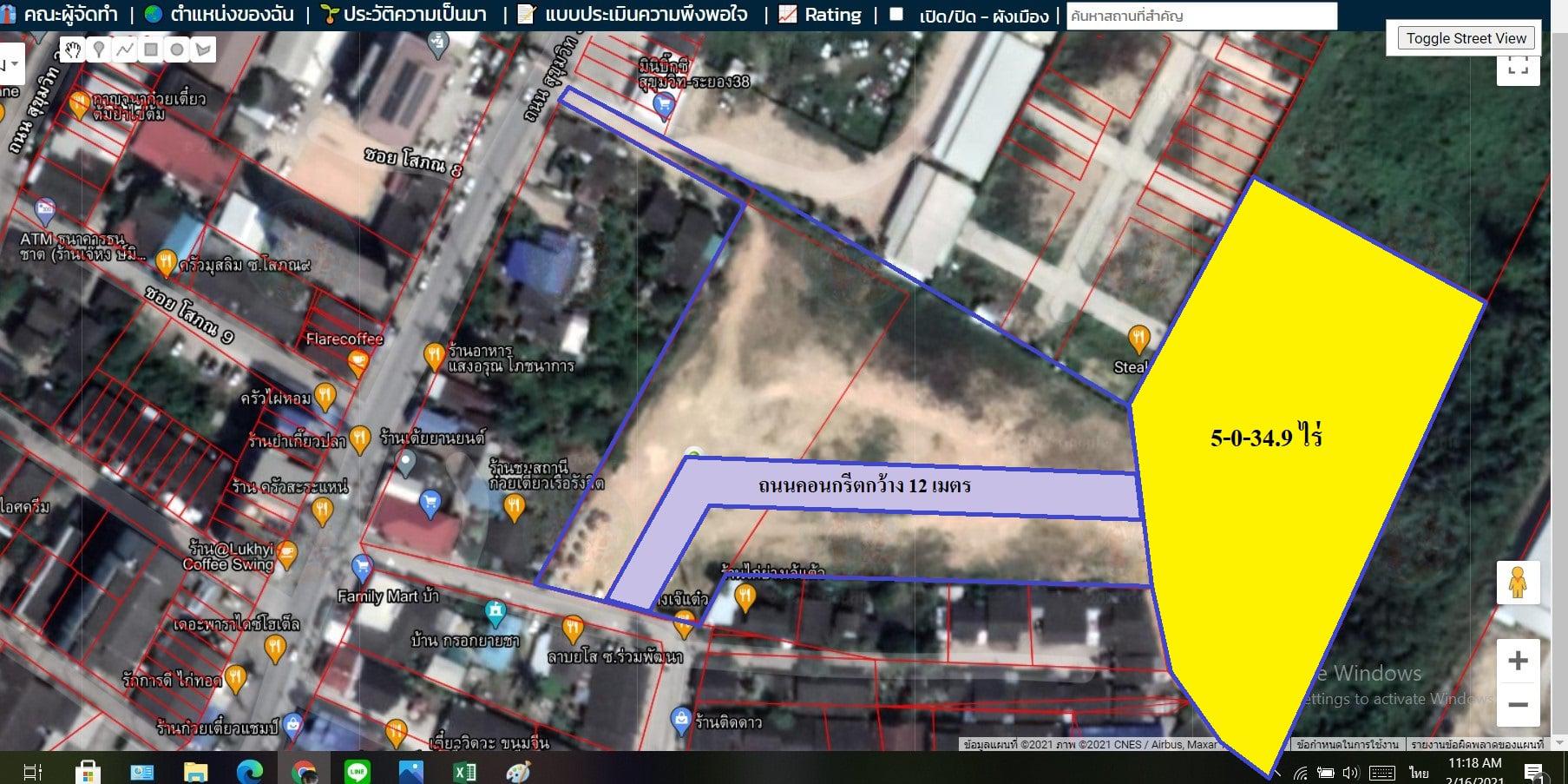Zoom out on the map

pos(1518,704)
